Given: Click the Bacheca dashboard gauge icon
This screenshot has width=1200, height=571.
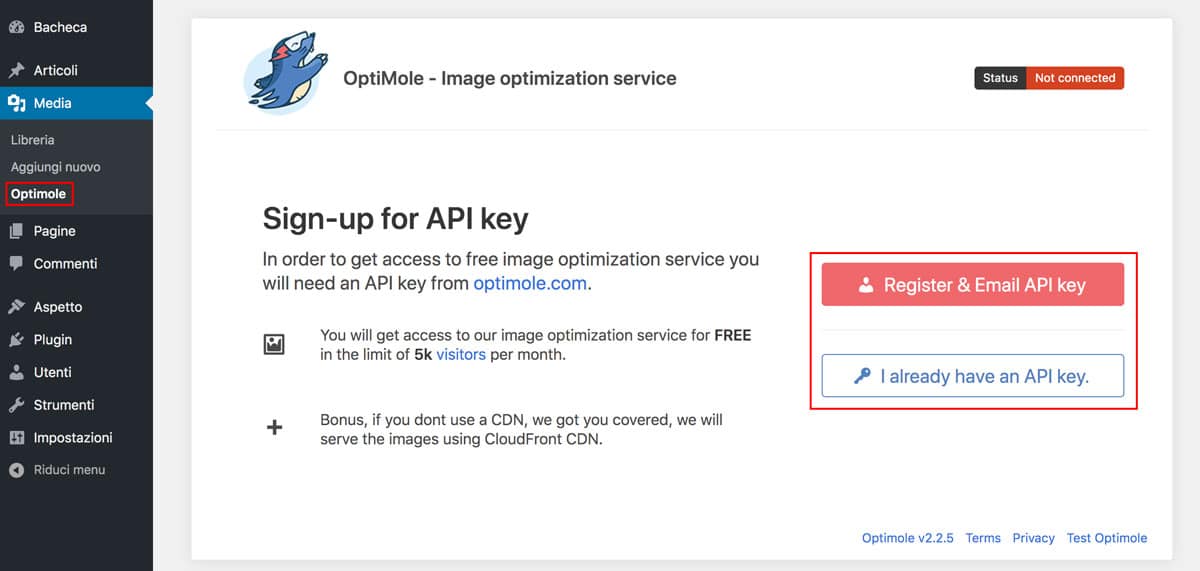Looking at the screenshot, I should click(16, 27).
